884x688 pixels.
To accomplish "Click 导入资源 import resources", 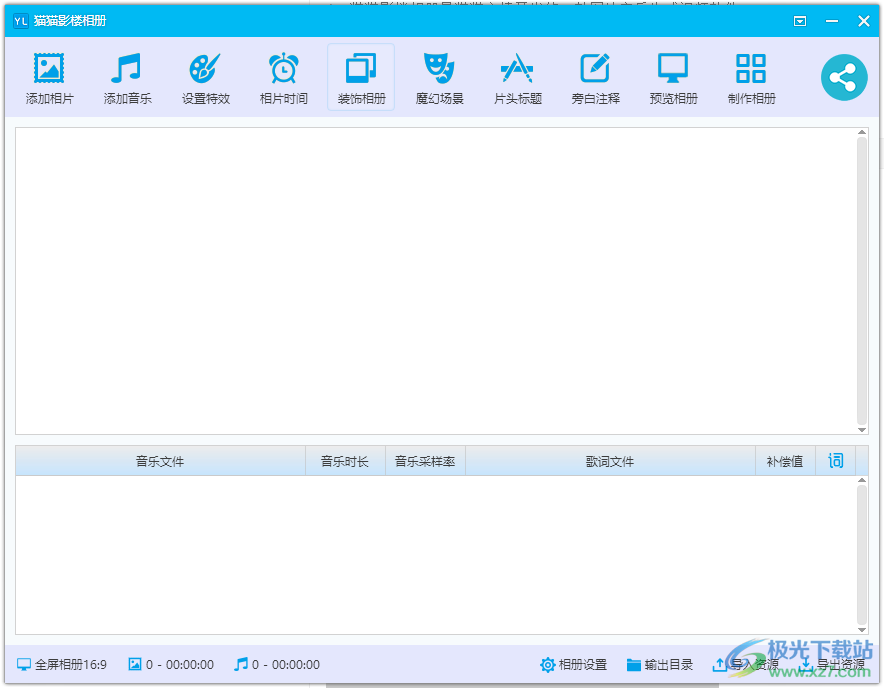I will pos(745,665).
